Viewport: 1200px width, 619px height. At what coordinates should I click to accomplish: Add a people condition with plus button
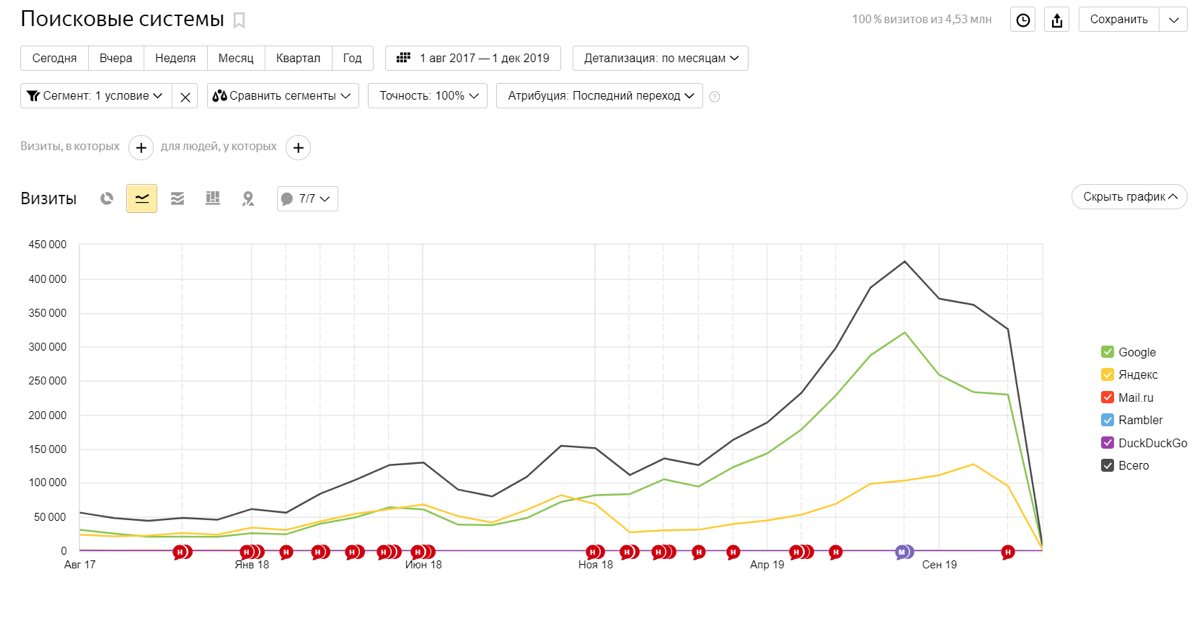click(x=298, y=147)
